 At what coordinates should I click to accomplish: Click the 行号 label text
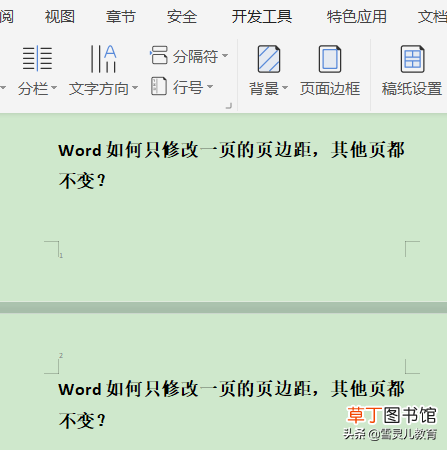(x=188, y=87)
